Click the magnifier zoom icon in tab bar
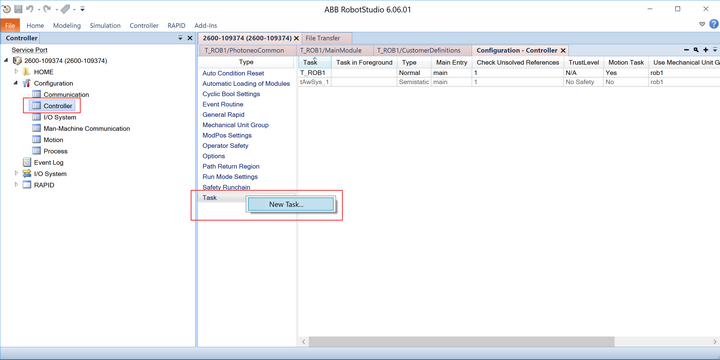The height and width of the screenshot is (360, 720). pos(696,50)
